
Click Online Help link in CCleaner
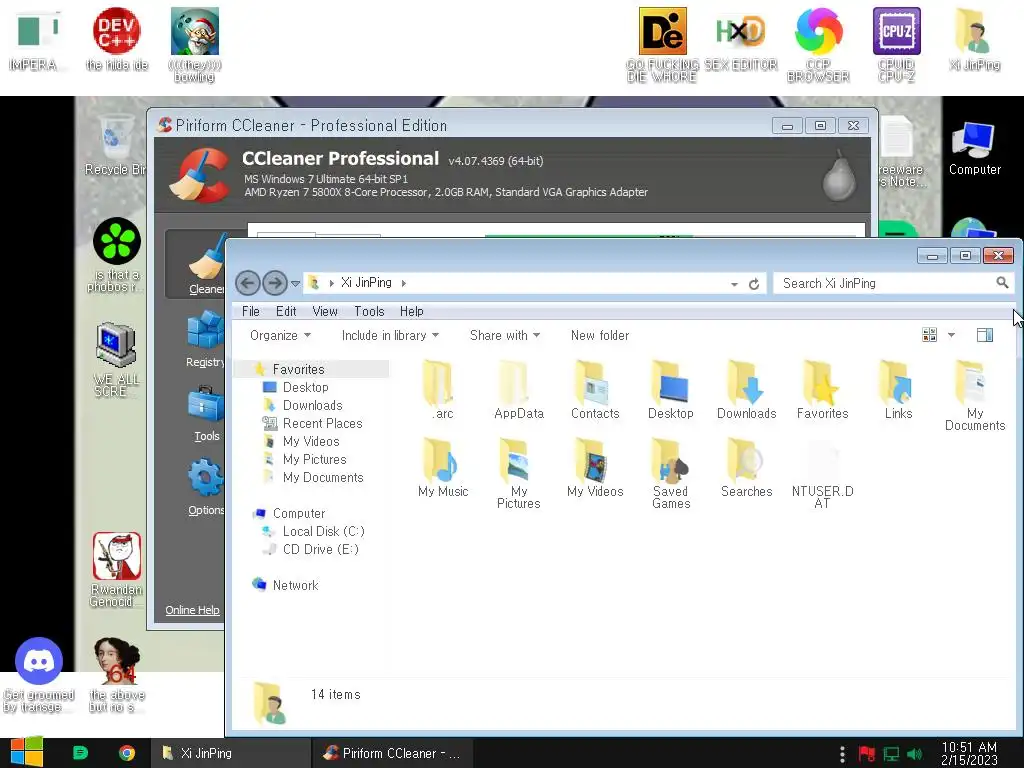(192, 610)
